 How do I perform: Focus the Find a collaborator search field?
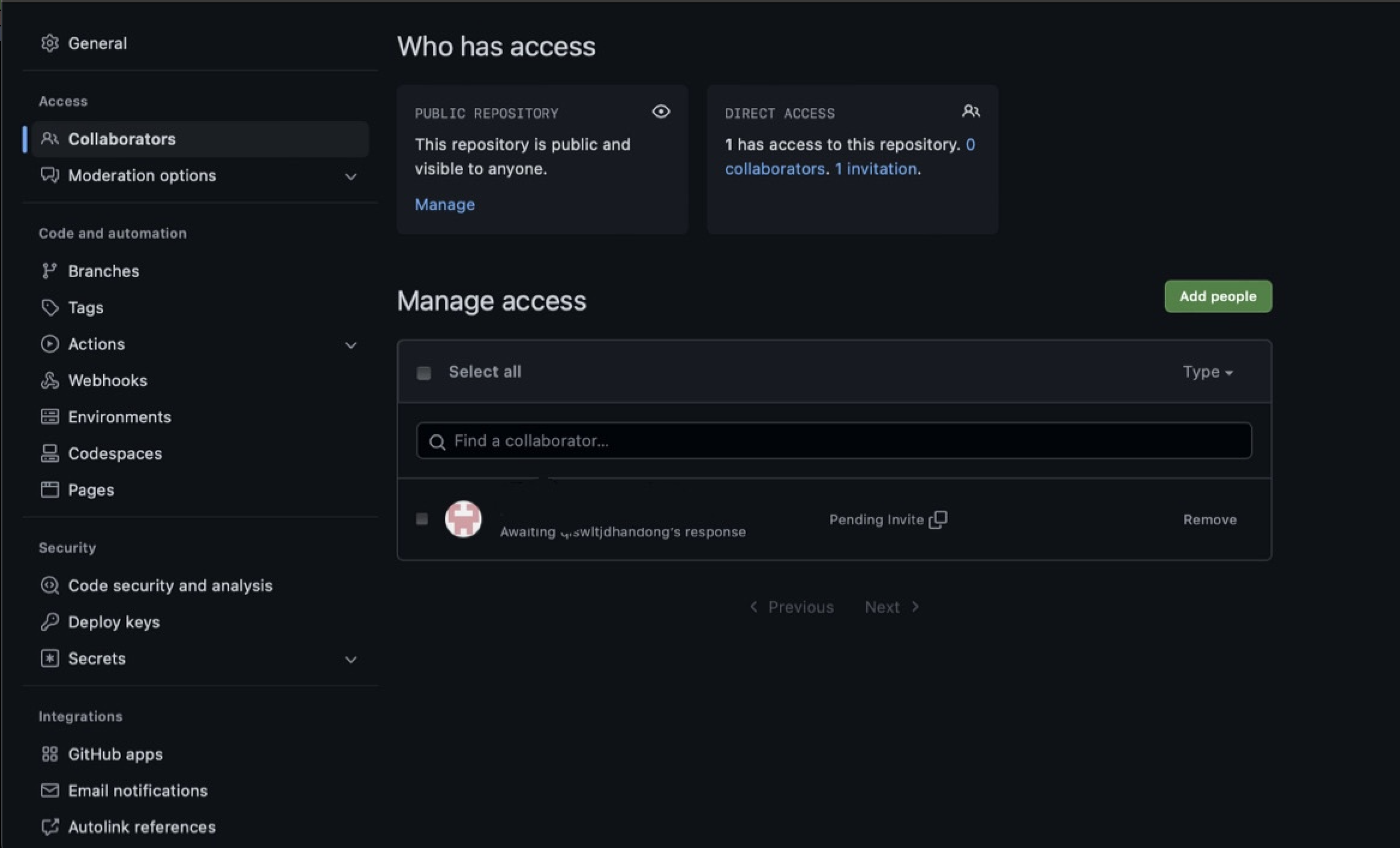pyautogui.click(x=834, y=441)
